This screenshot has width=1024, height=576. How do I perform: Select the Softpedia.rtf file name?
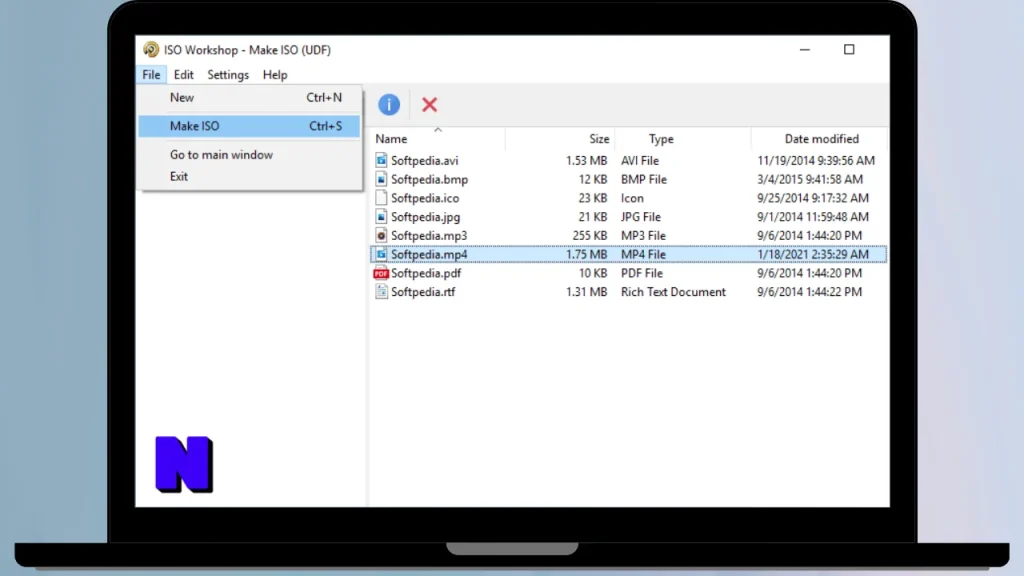point(423,292)
